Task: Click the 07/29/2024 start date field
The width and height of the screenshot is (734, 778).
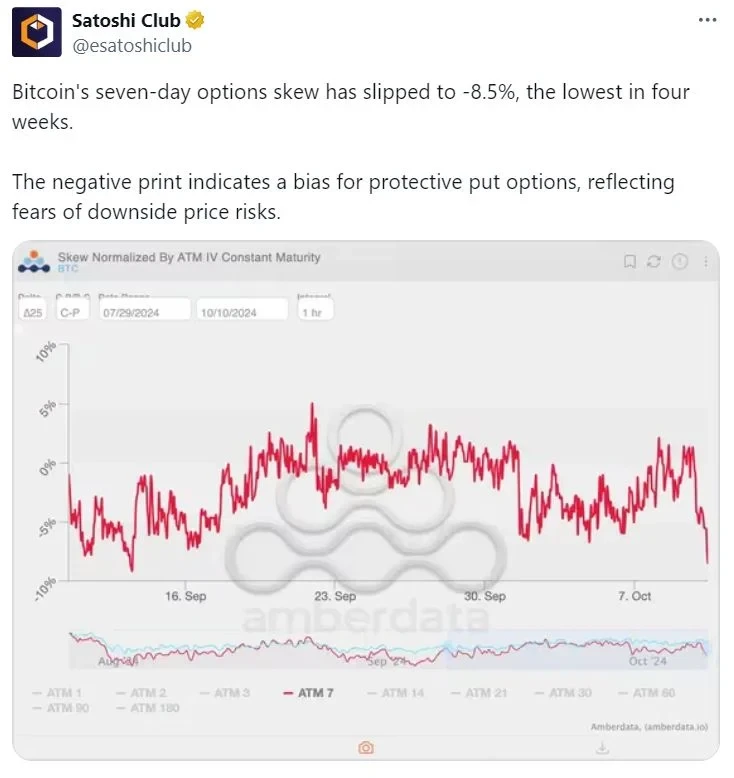Action: 146,311
